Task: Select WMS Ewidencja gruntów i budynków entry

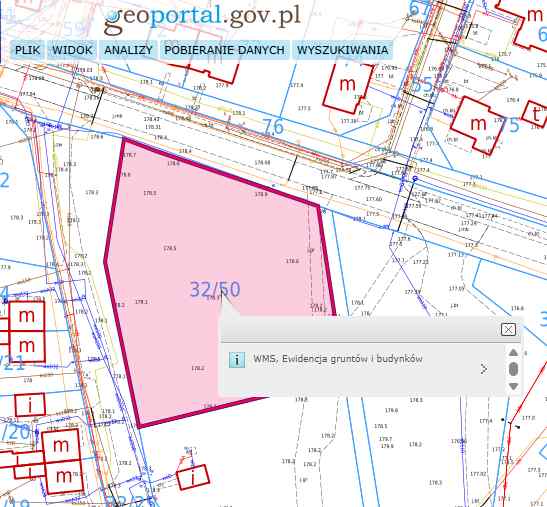Action: click(x=338, y=359)
